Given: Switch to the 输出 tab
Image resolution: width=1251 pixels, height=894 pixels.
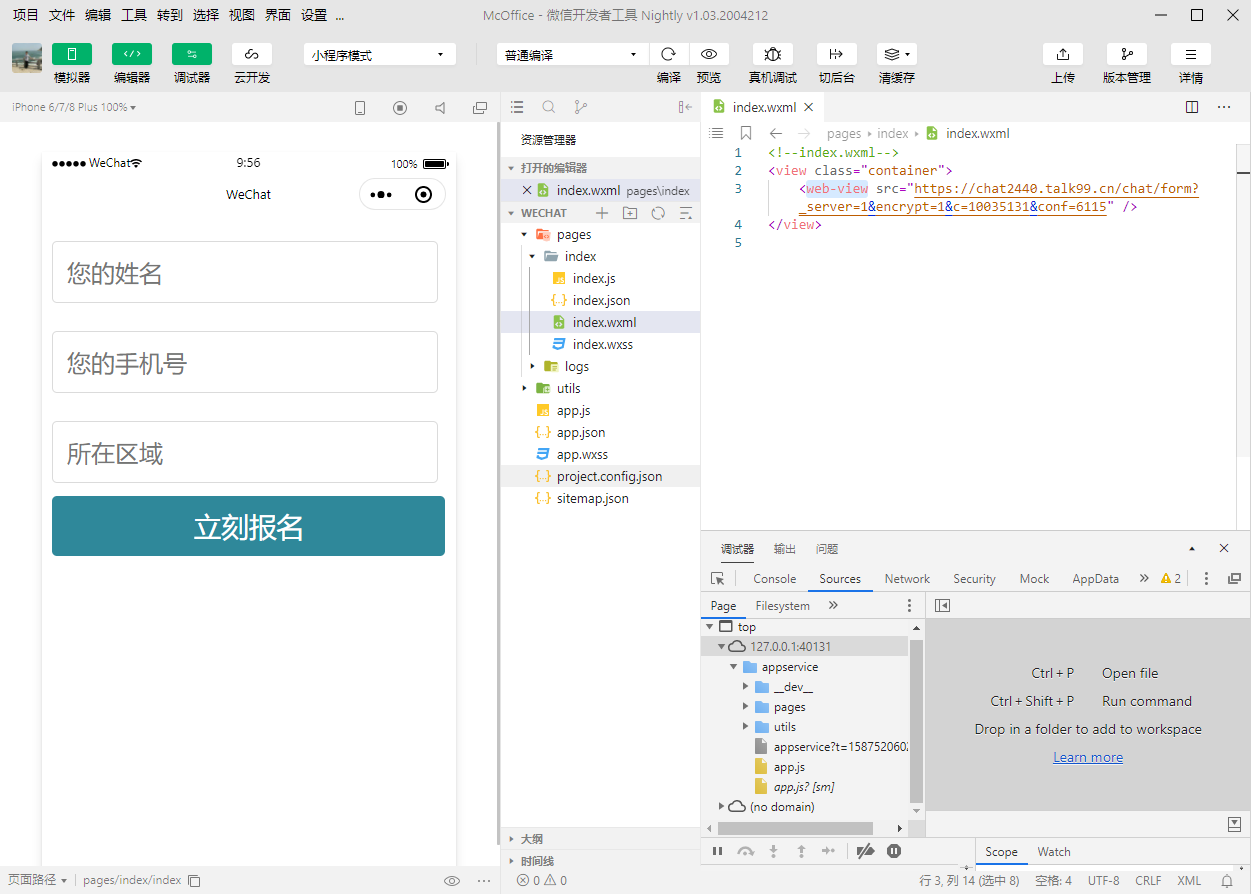Looking at the screenshot, I should (x=785, y=549).
